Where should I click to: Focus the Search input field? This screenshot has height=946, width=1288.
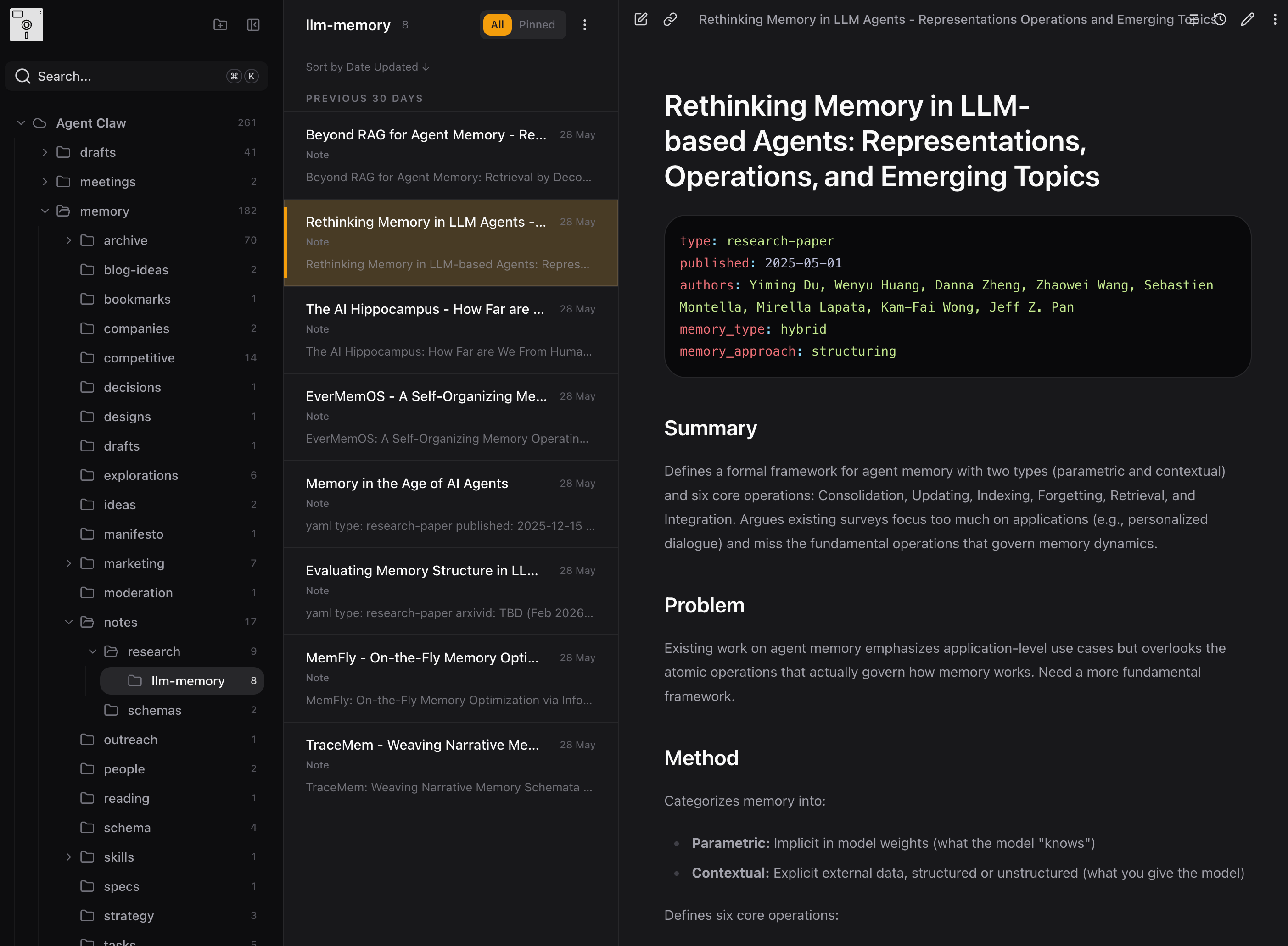coord(136,76)
